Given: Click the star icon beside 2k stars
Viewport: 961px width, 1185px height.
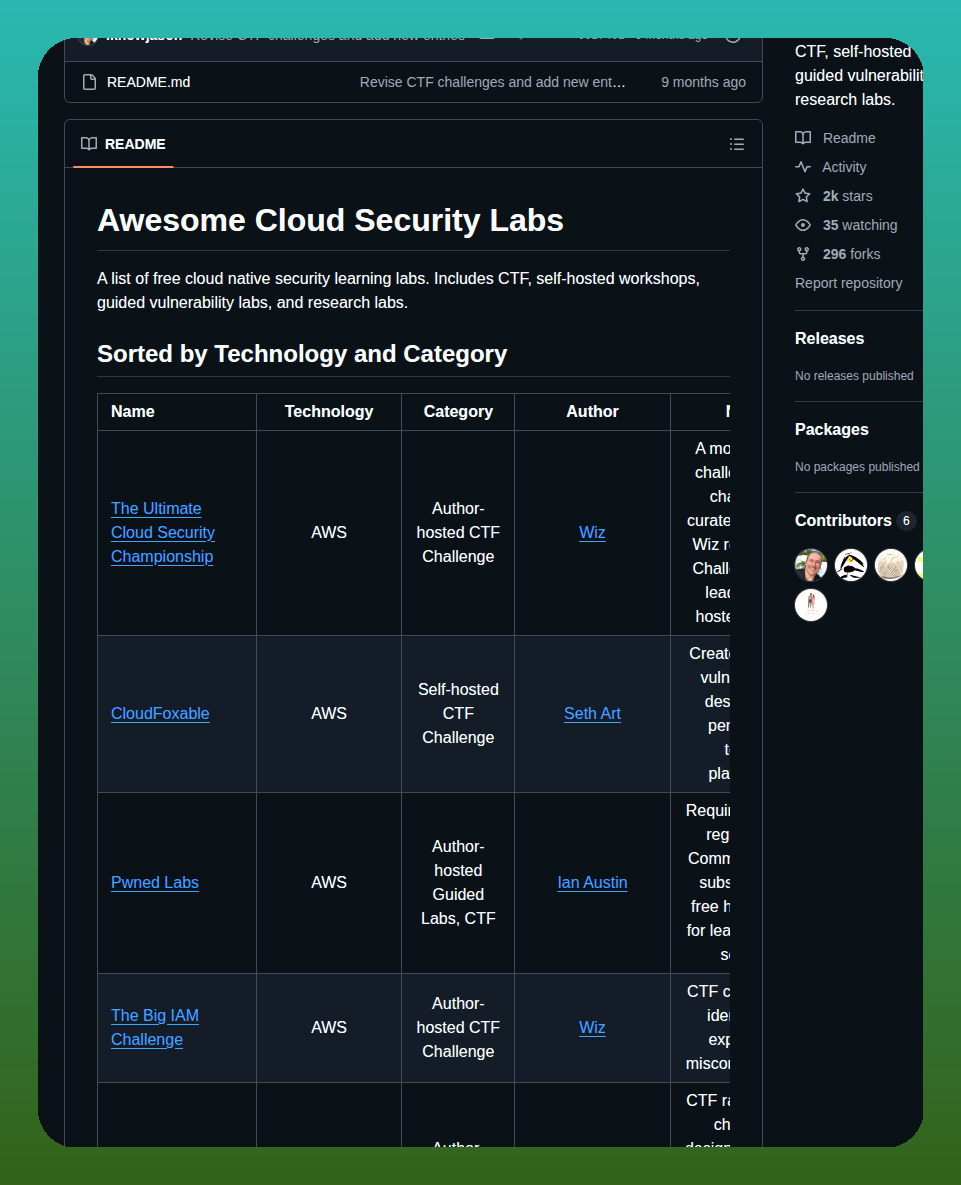Looking at the screenshot, I should coord(803,196).
